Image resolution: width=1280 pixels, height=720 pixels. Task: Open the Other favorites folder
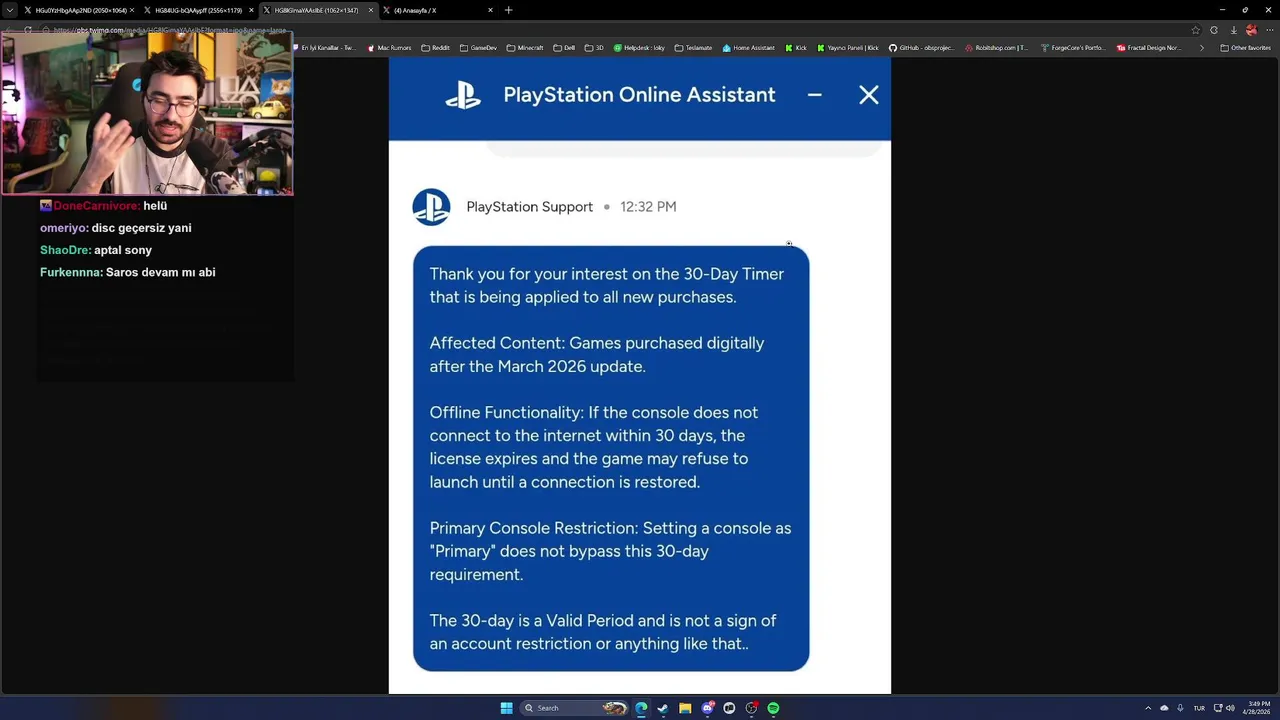(x=1246, y=48)
